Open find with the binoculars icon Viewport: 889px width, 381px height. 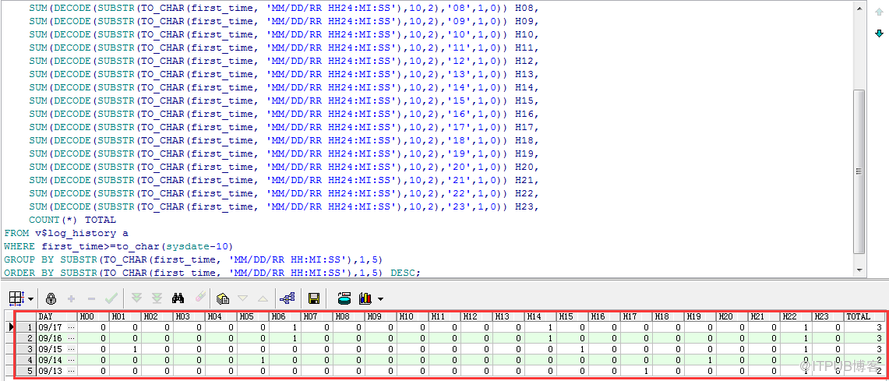tap(179, 298)
